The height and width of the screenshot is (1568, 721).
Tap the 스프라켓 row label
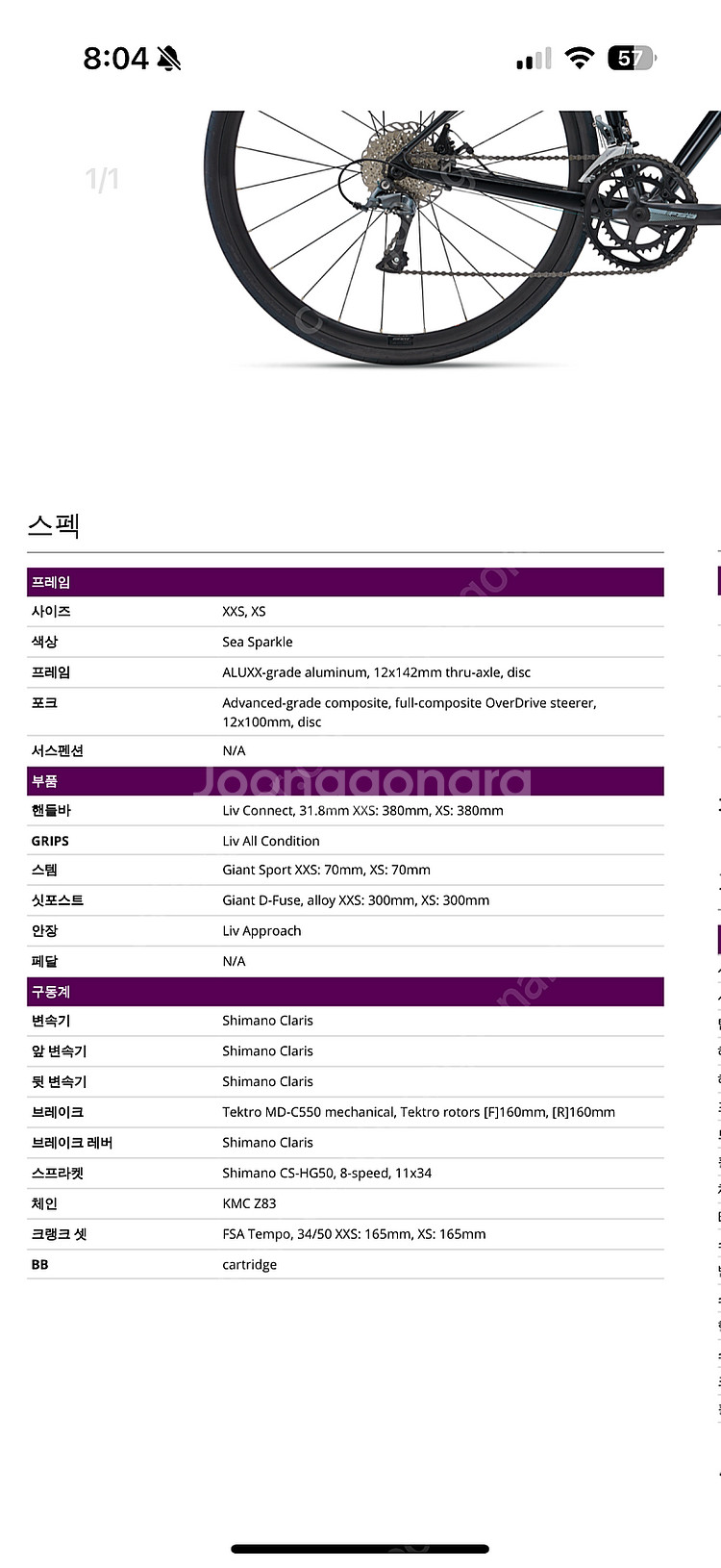pyautogui.click(x=58, y=1174)
